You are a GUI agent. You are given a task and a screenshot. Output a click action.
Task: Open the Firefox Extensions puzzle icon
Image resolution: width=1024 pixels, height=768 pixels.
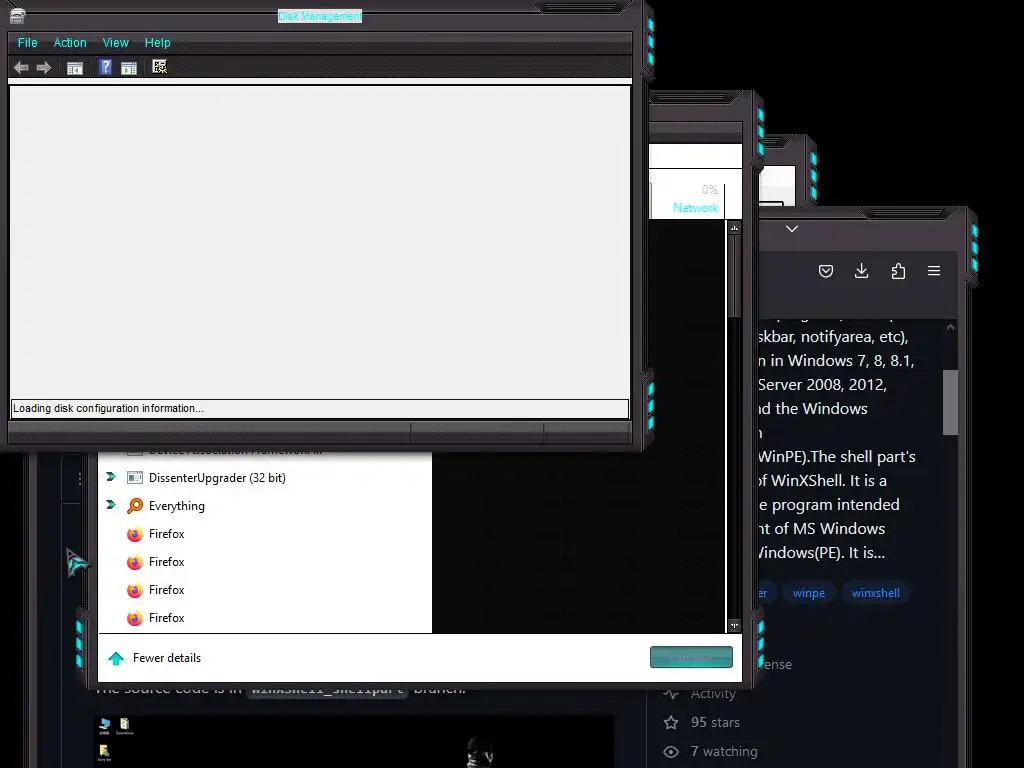point(898,271)
